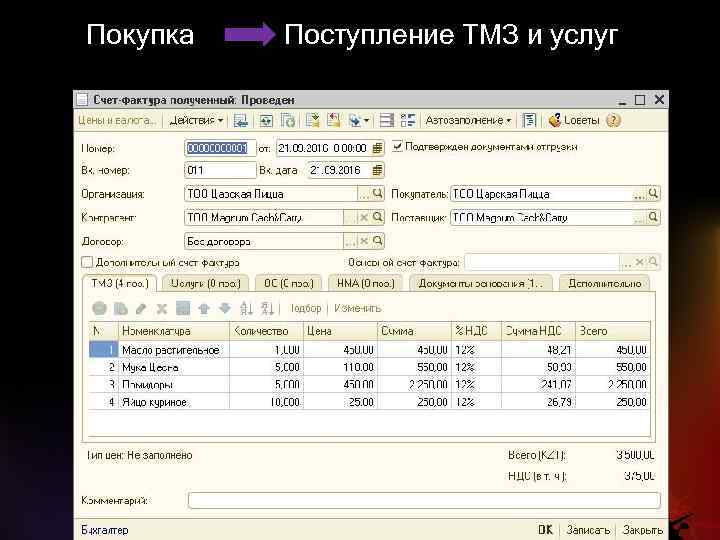Viewport: 720px width, 540px height.
Task: Expand the dropdown arrow beside the toolbar's transfer icon
Action: click(x=366, y=121)
